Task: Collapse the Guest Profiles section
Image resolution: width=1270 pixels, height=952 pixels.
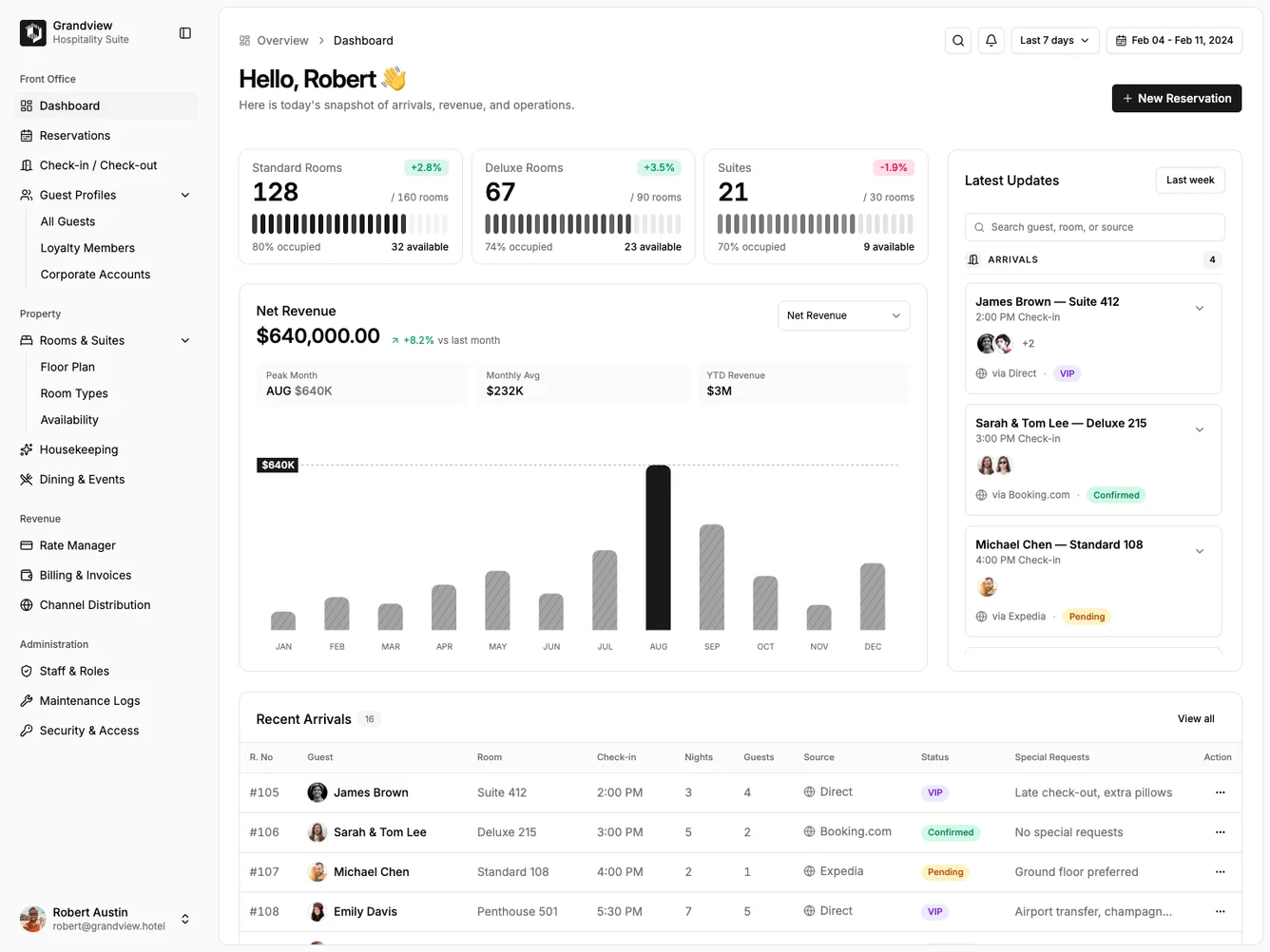Action: [185, 195]
